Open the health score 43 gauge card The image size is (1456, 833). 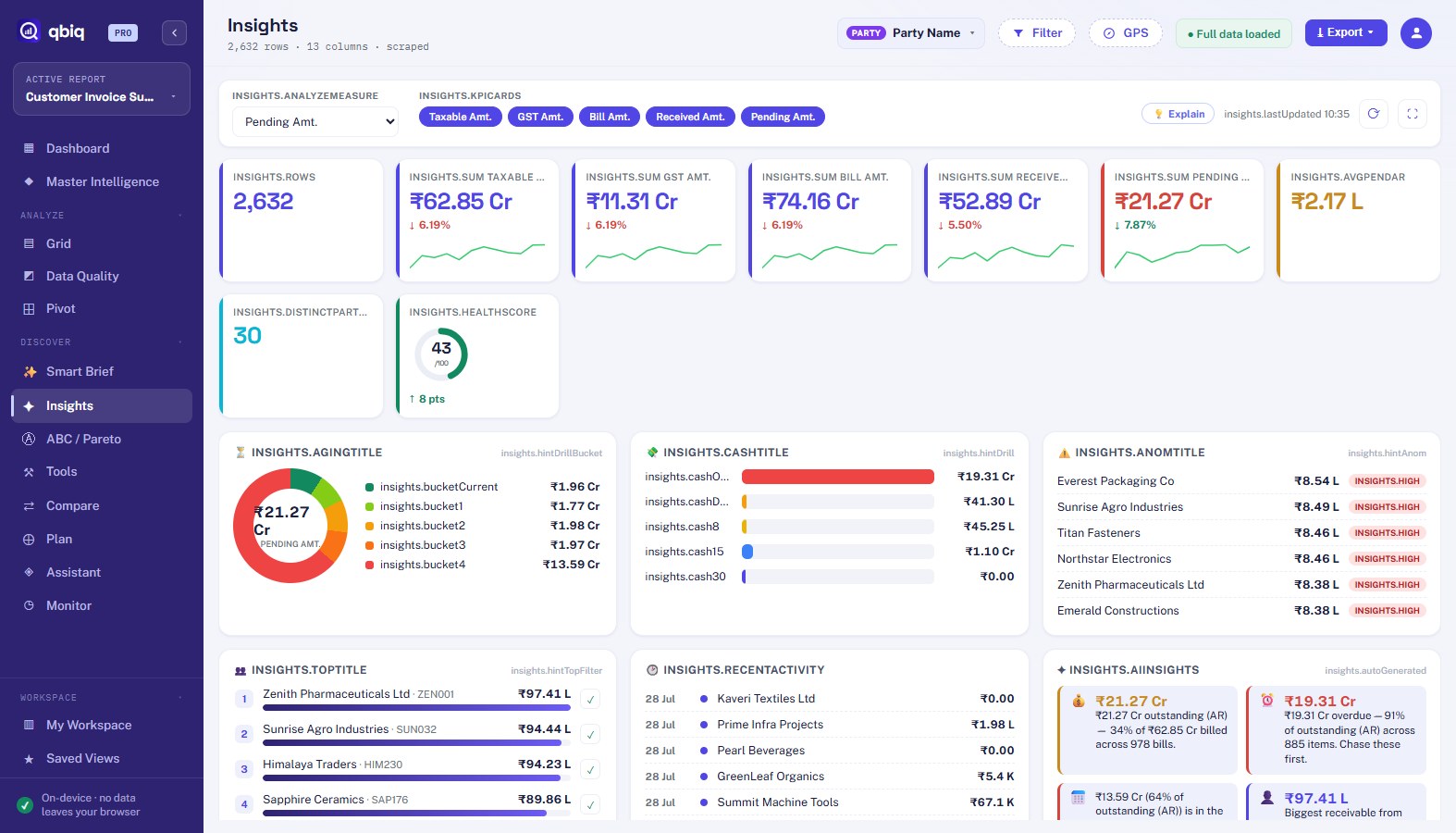coord(477,356)
